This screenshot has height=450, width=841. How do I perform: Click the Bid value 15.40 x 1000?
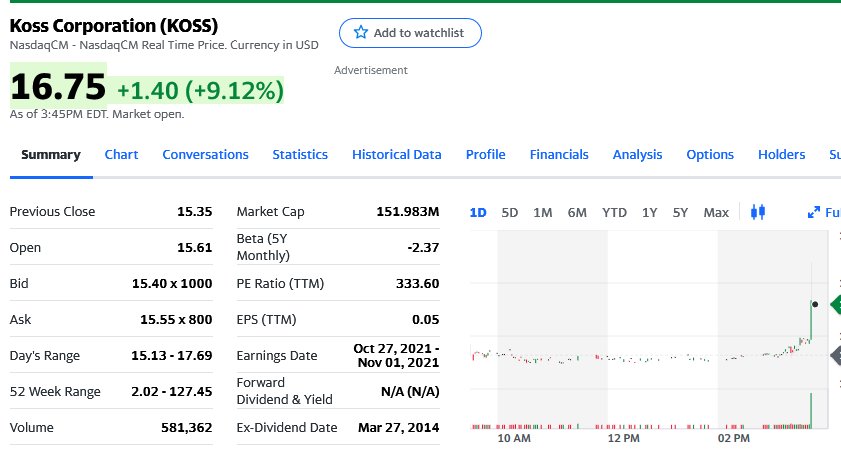(x=172, y=283)
